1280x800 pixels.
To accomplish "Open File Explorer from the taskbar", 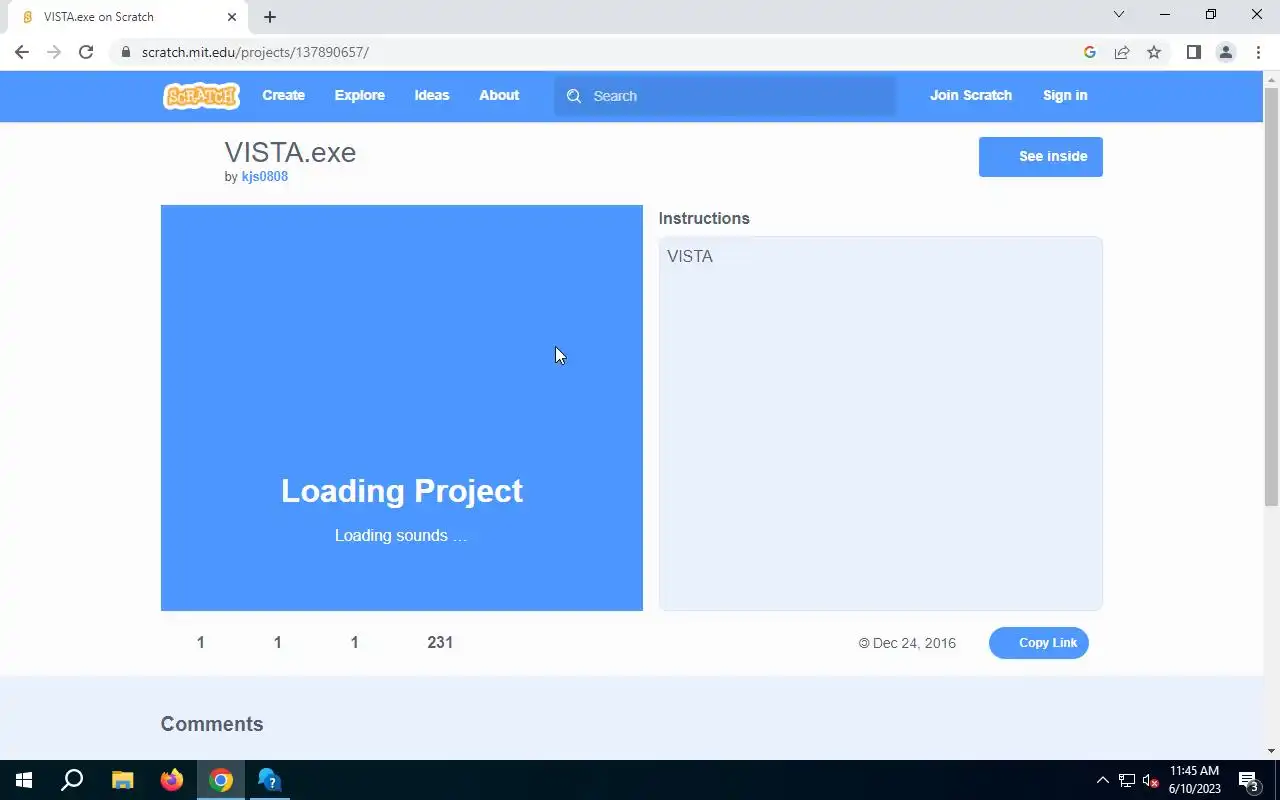I will [x=122, y=780].
